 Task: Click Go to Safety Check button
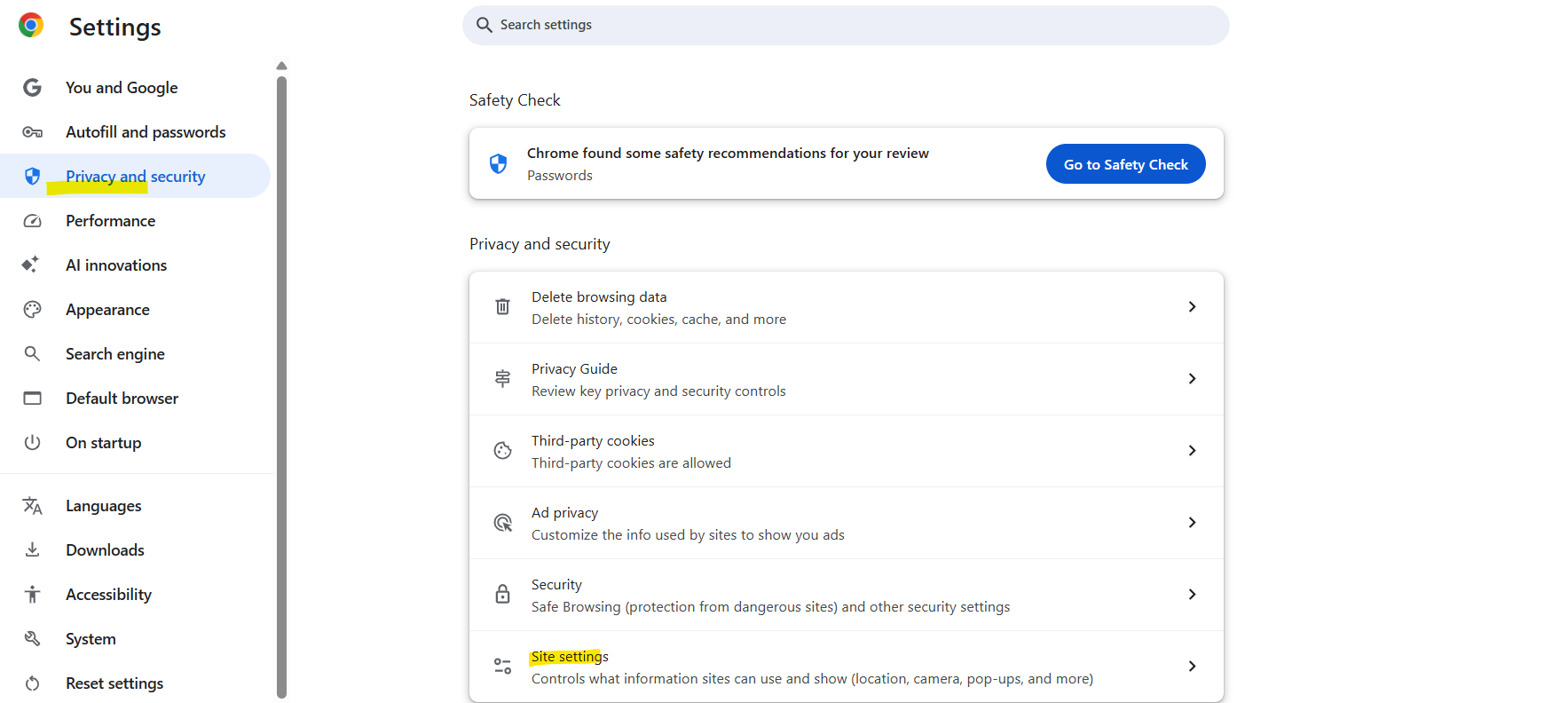tap(1125, 164)
